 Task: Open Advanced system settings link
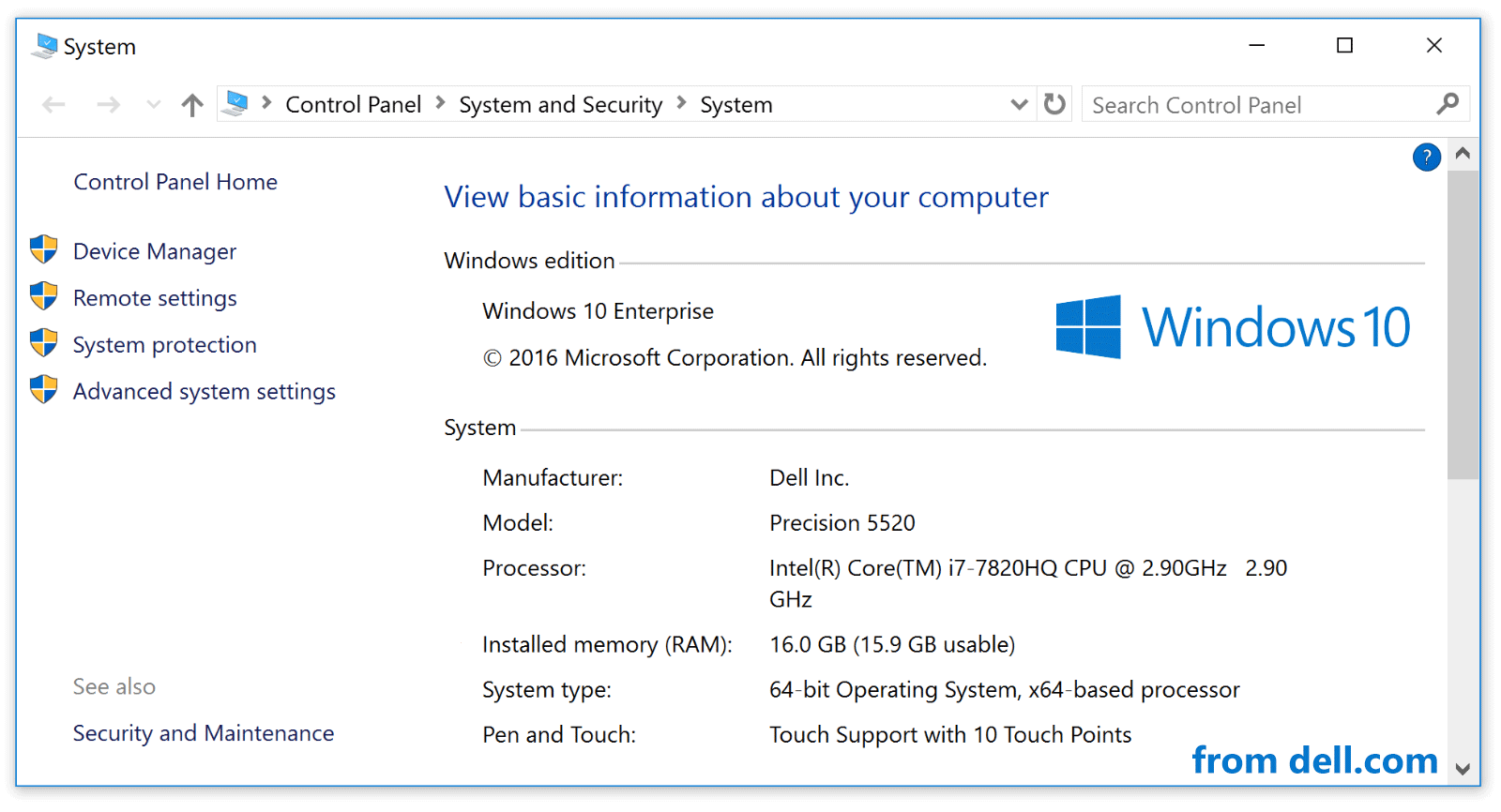click(x=205, y=391)
